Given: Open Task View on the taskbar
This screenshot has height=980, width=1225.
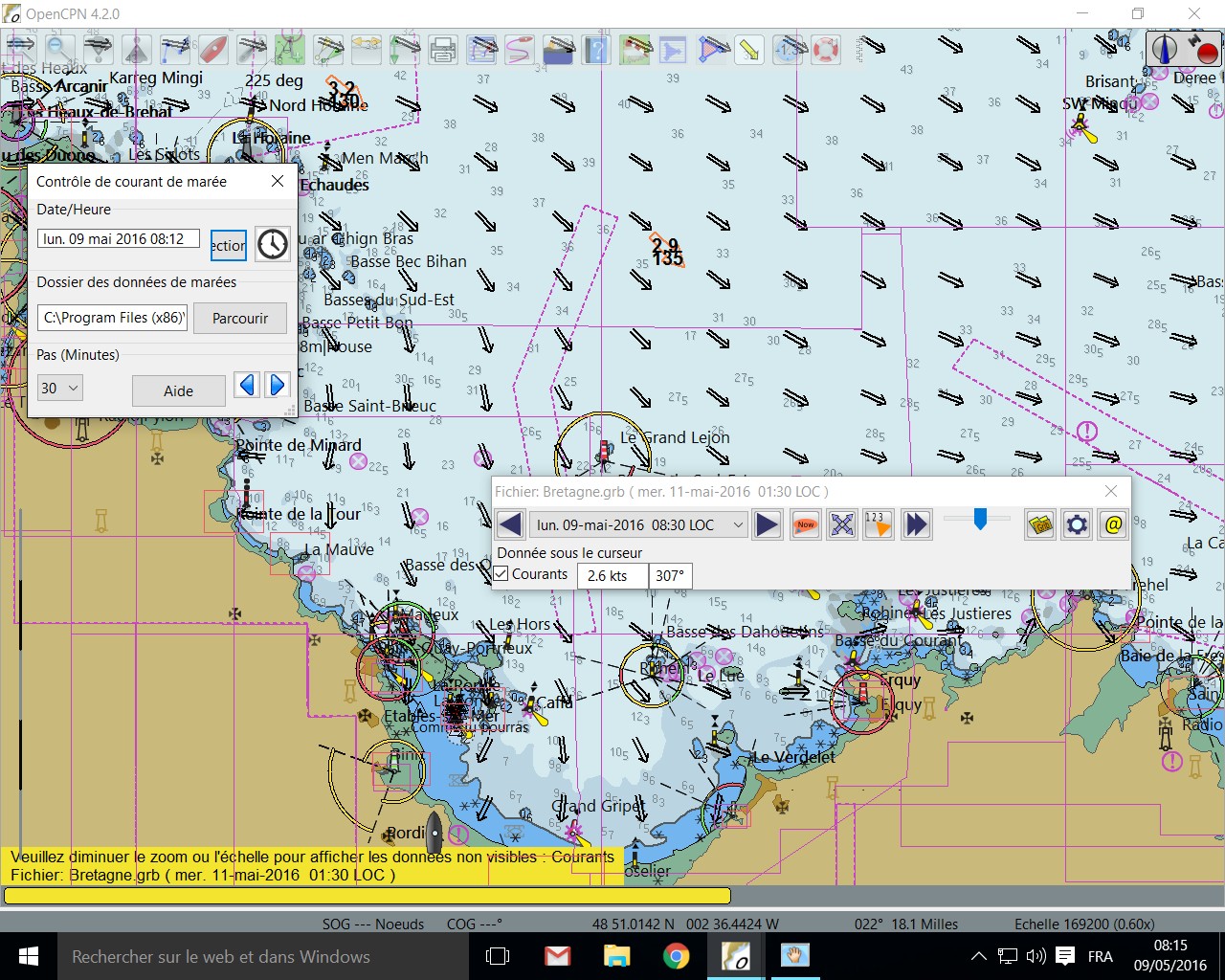Looking at the screenshot, I should pos(498,956).
